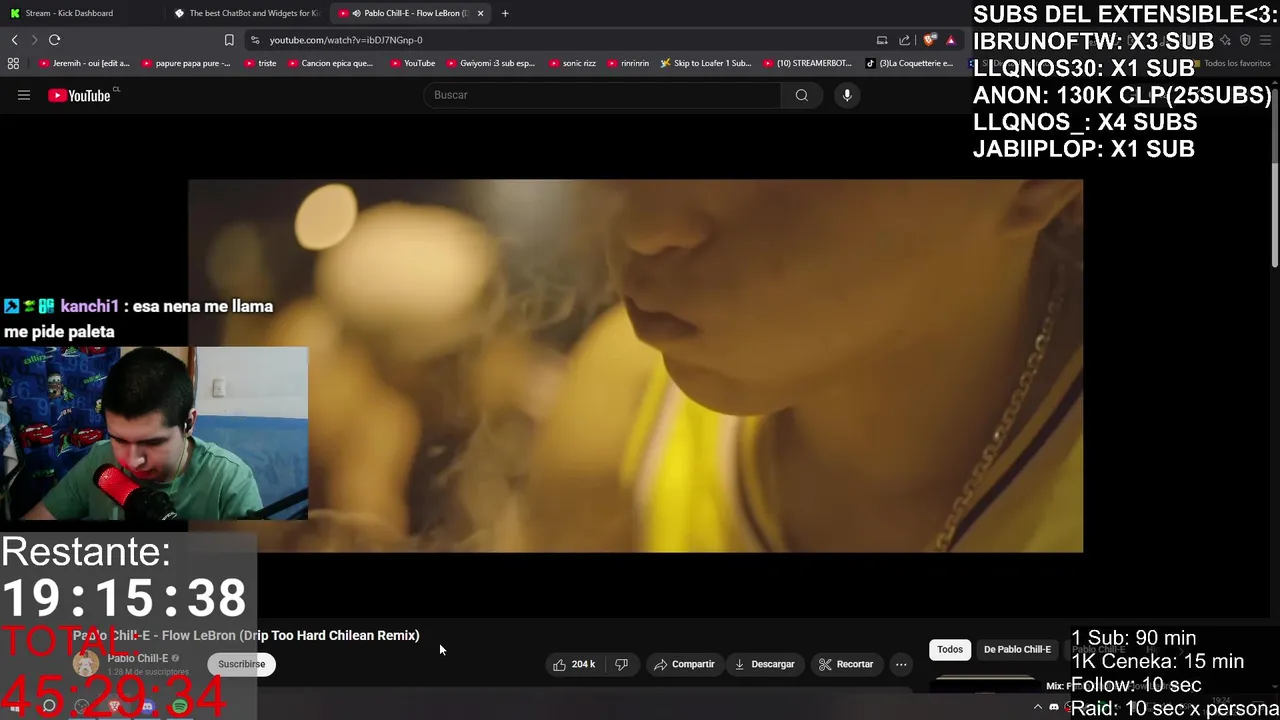Open the Jeremih - oui bookmark
The image size is (1280, 720).
(85, 63)
